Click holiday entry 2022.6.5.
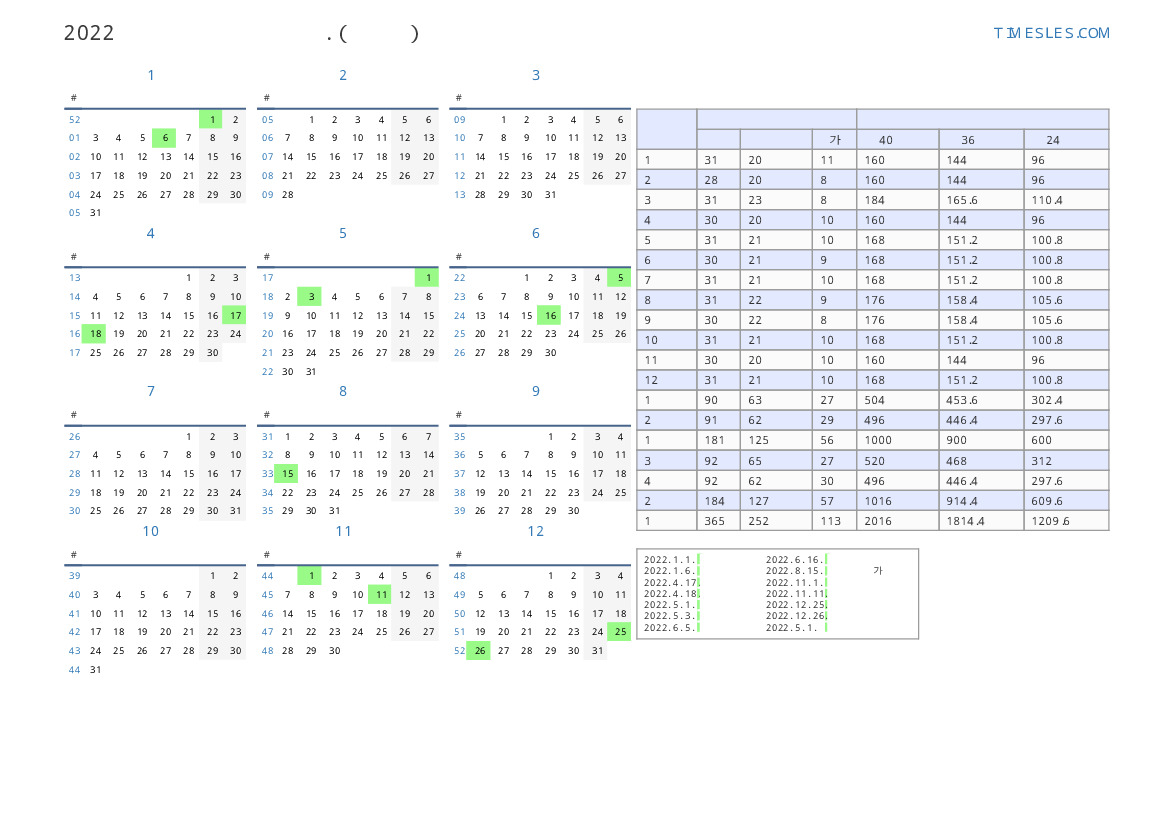The height and width of the screenshot is (827, 1169). pyautogui.click(x=671, y=628)
